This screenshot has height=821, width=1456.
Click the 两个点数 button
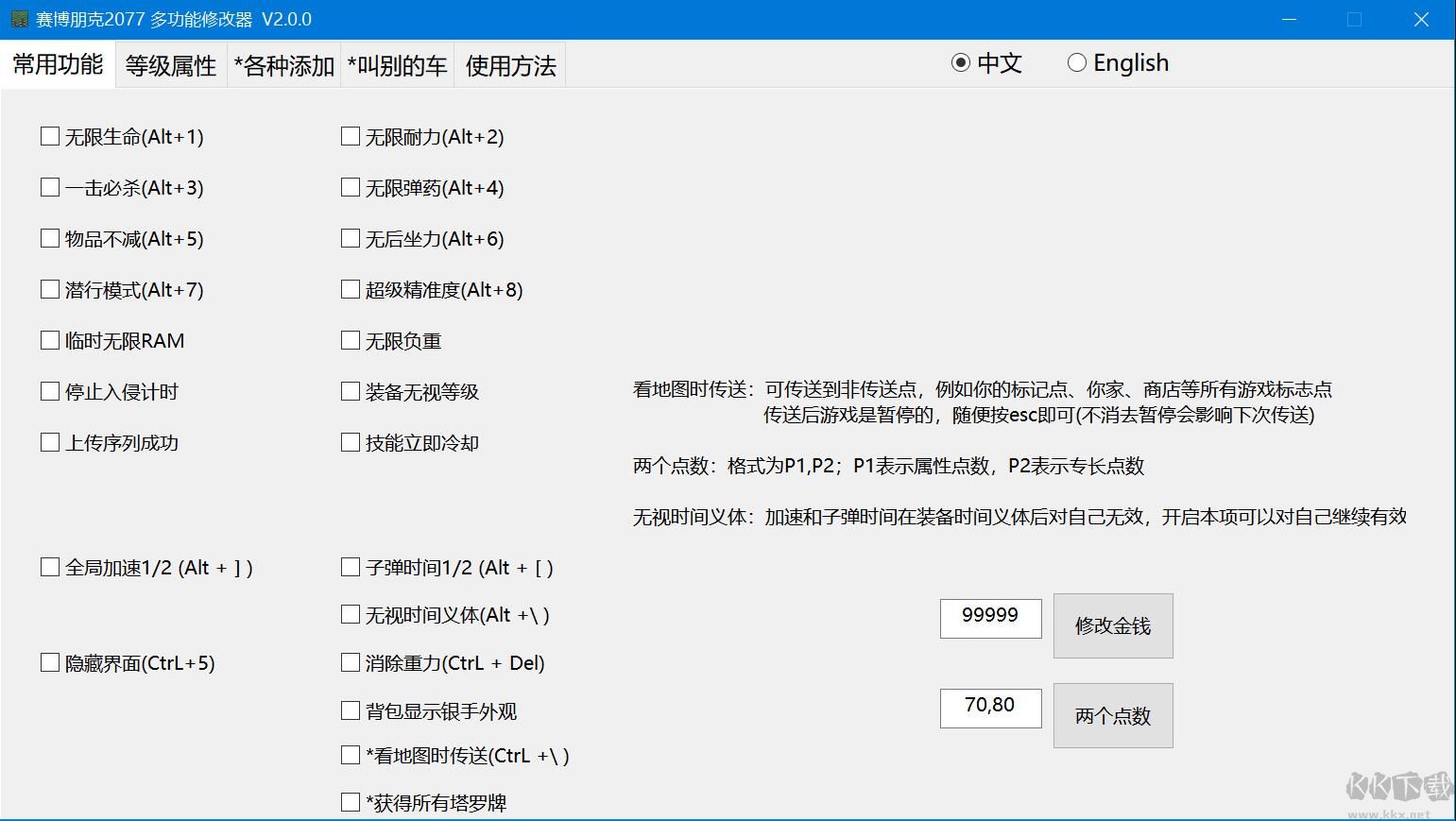1112,715
